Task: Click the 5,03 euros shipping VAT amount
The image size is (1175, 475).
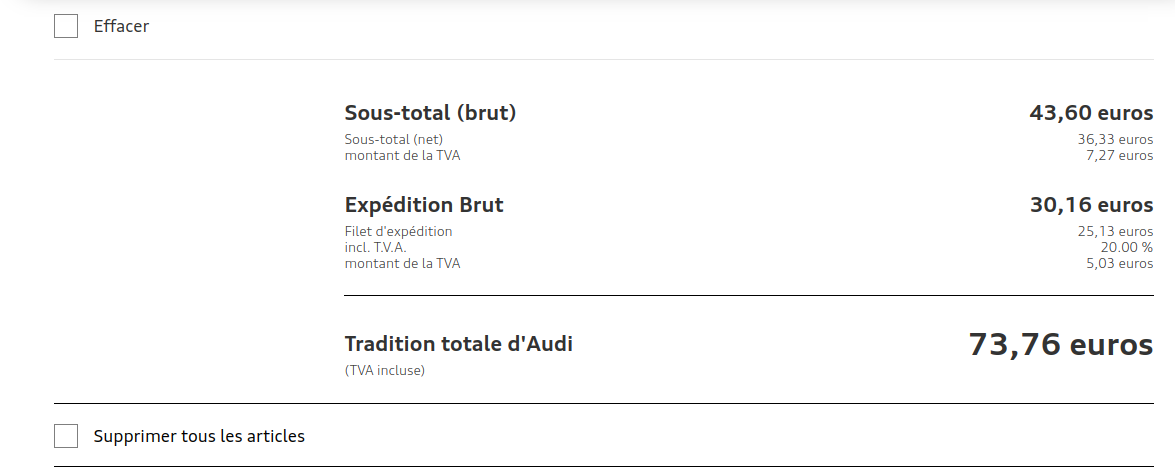Action: pyautogui.click(x=1119, y=263)
